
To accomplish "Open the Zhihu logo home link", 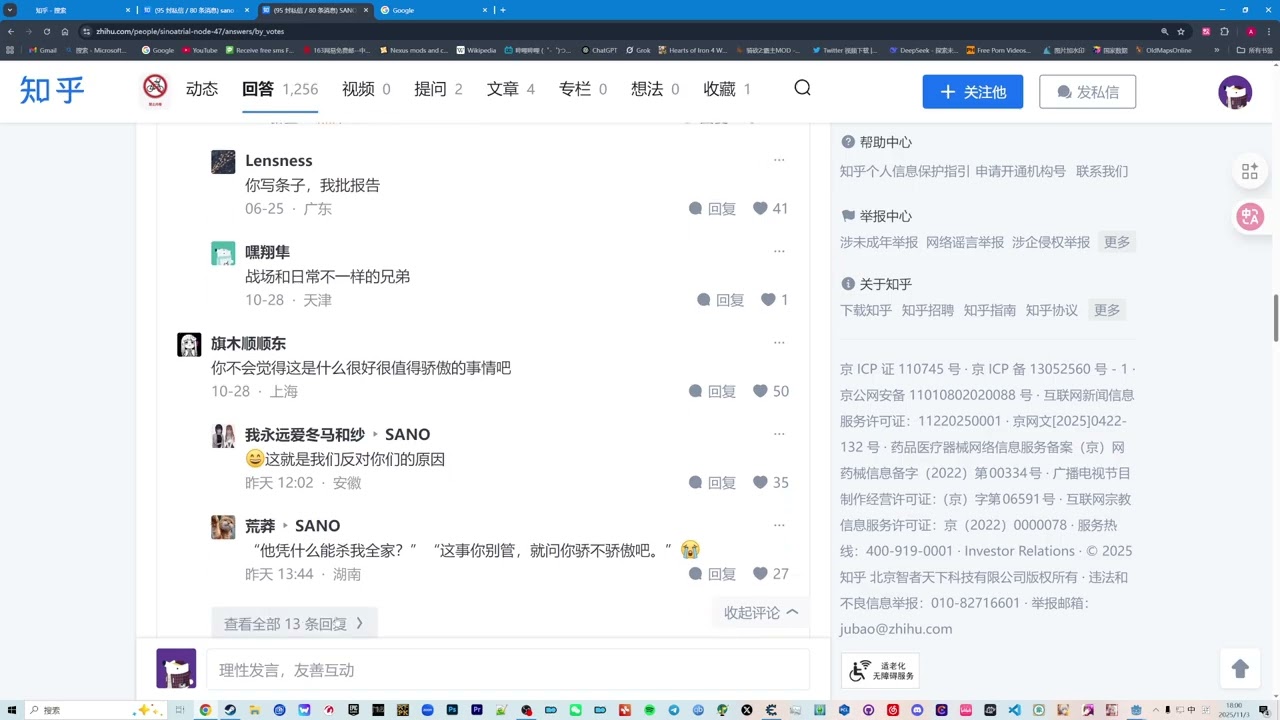I will pyautogui.click(x=52, y=90).
